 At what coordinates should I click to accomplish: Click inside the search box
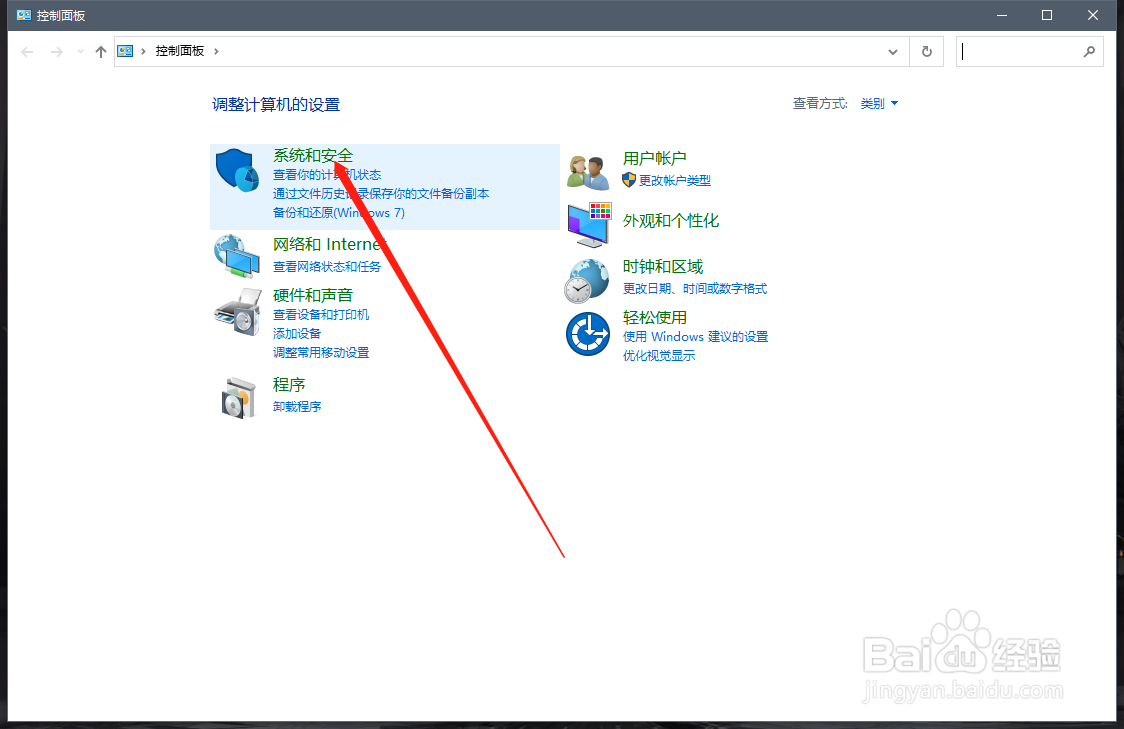point(1020,51)
